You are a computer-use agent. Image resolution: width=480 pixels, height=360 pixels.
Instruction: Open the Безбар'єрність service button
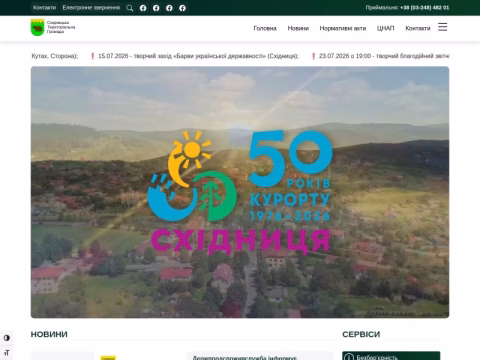391,356
